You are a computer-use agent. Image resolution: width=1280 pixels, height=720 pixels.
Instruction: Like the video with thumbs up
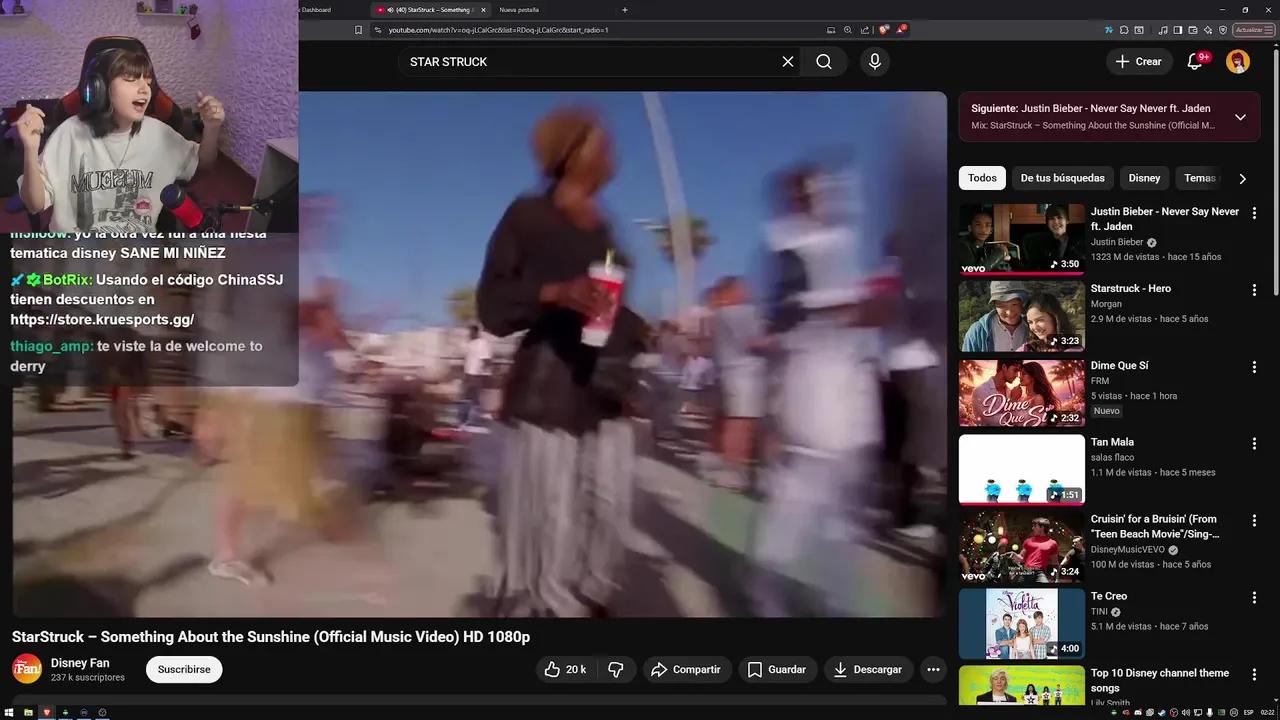[565, 670]
